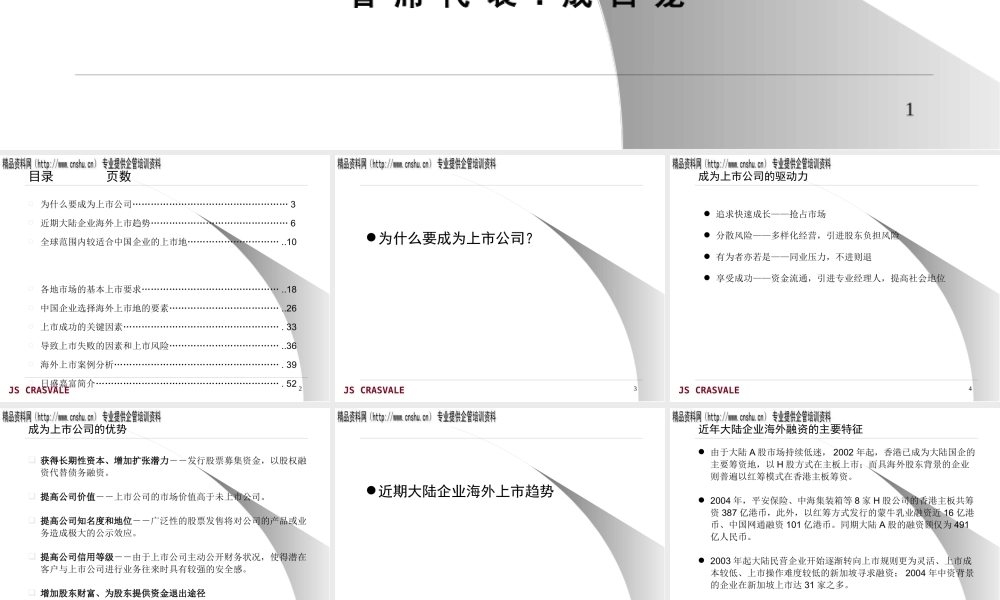This screenshot has width=1000, height=600.
Task: Click the paragraph beginning 2003 年起大陆民营企业
Action: [x=842, y=573]
